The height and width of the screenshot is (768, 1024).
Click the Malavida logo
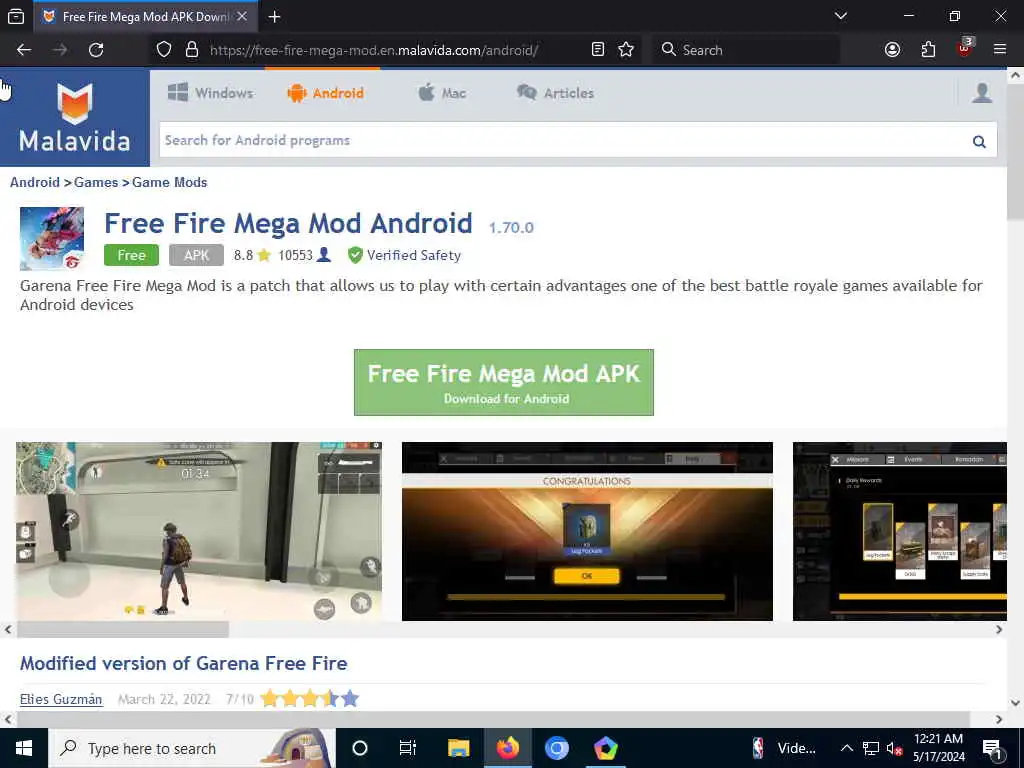click(74, 118)
